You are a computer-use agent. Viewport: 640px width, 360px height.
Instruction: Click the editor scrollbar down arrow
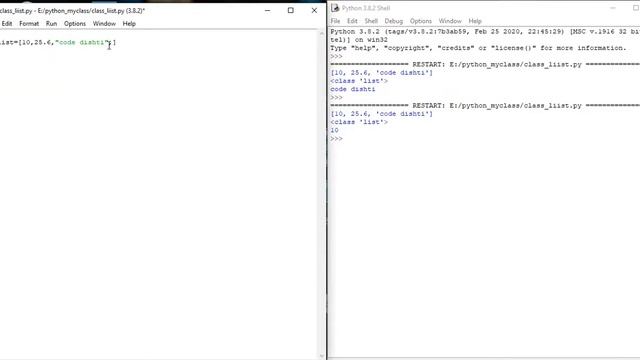322,356
